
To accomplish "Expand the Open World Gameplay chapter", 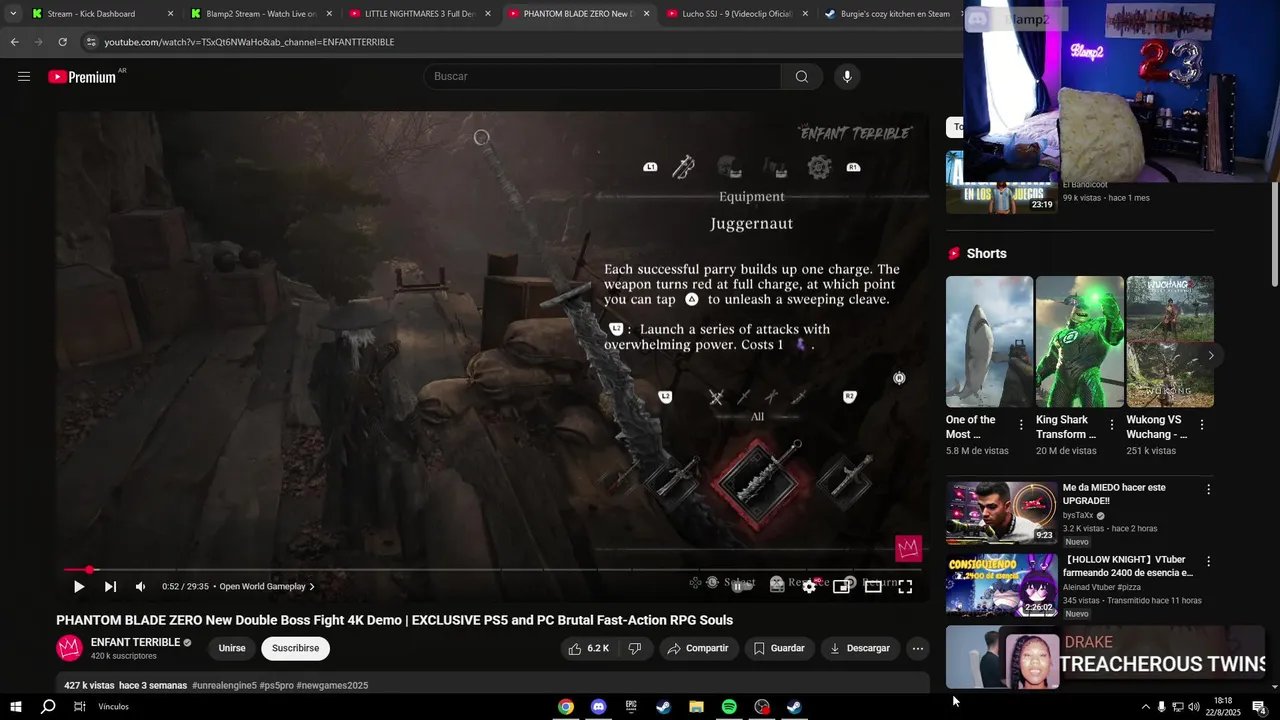I will (x=267, y=587).
